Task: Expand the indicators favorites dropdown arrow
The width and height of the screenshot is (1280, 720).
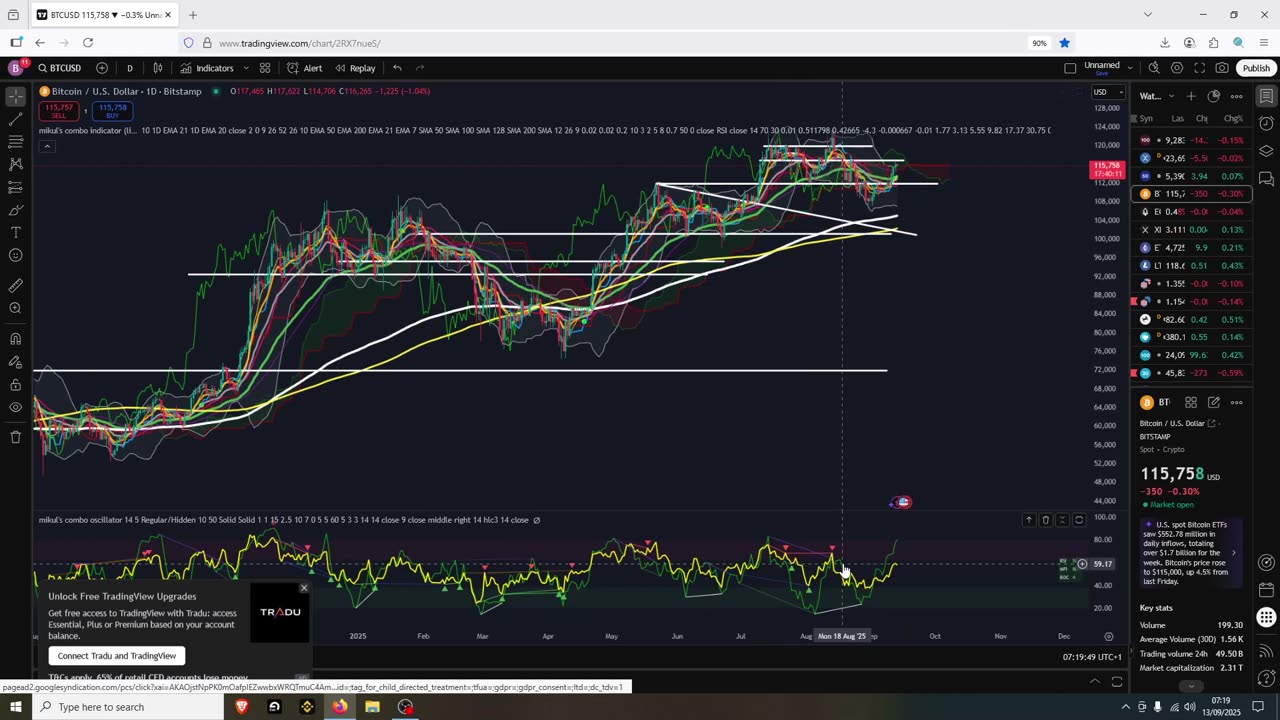Action: (x=244, y=68)
